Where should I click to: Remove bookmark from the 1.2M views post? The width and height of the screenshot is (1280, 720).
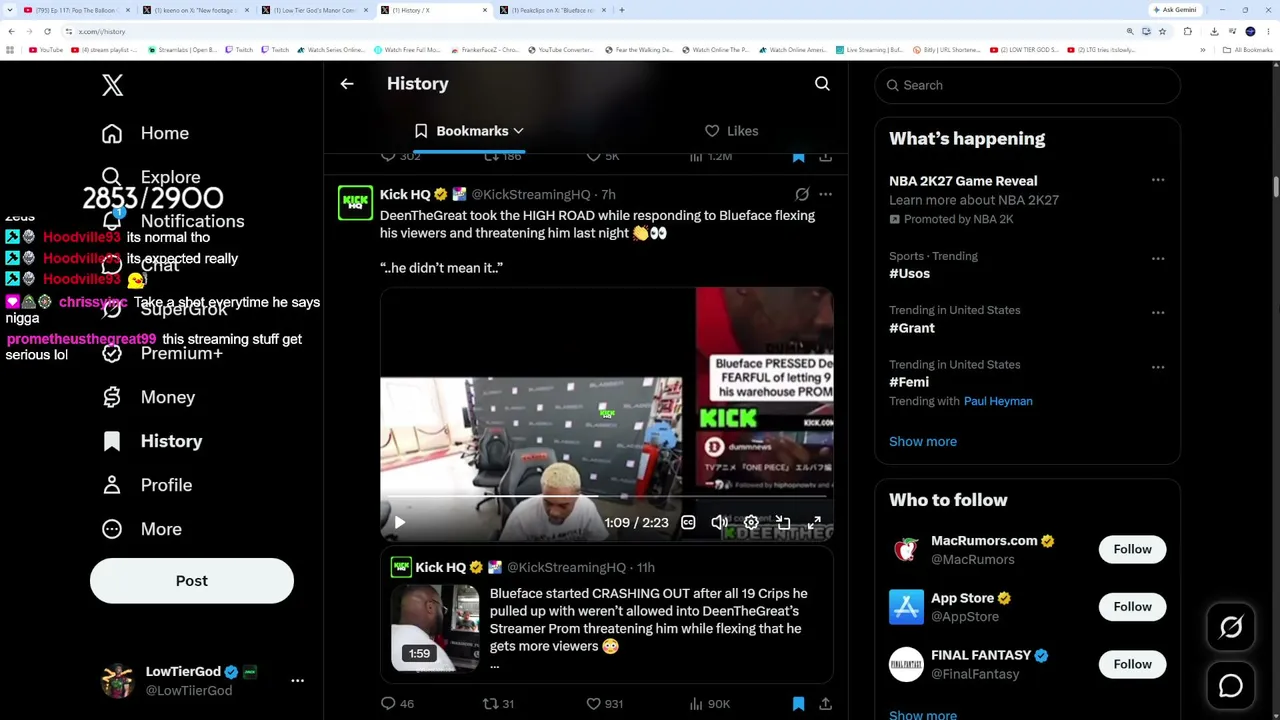pyautogui.click(x=798, y=156)
